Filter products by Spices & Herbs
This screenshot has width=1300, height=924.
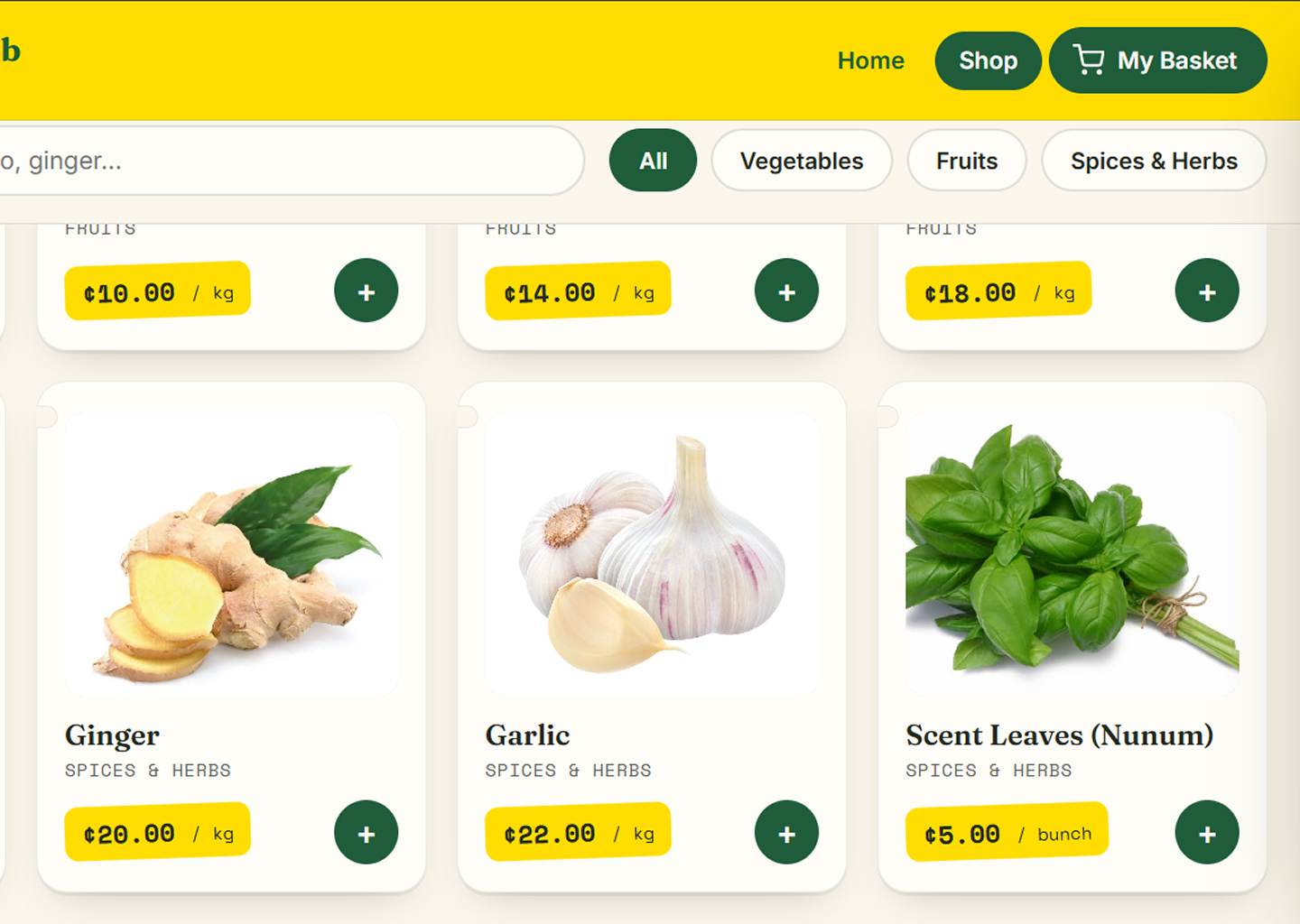click(x=1154, y=161)
